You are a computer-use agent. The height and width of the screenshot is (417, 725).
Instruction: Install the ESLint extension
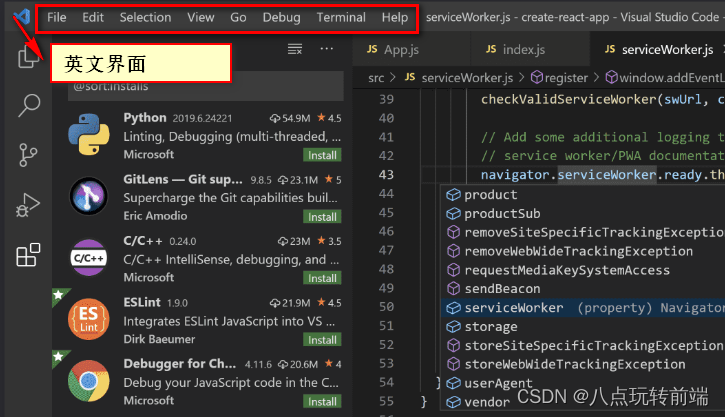click(x=322, y=340)
